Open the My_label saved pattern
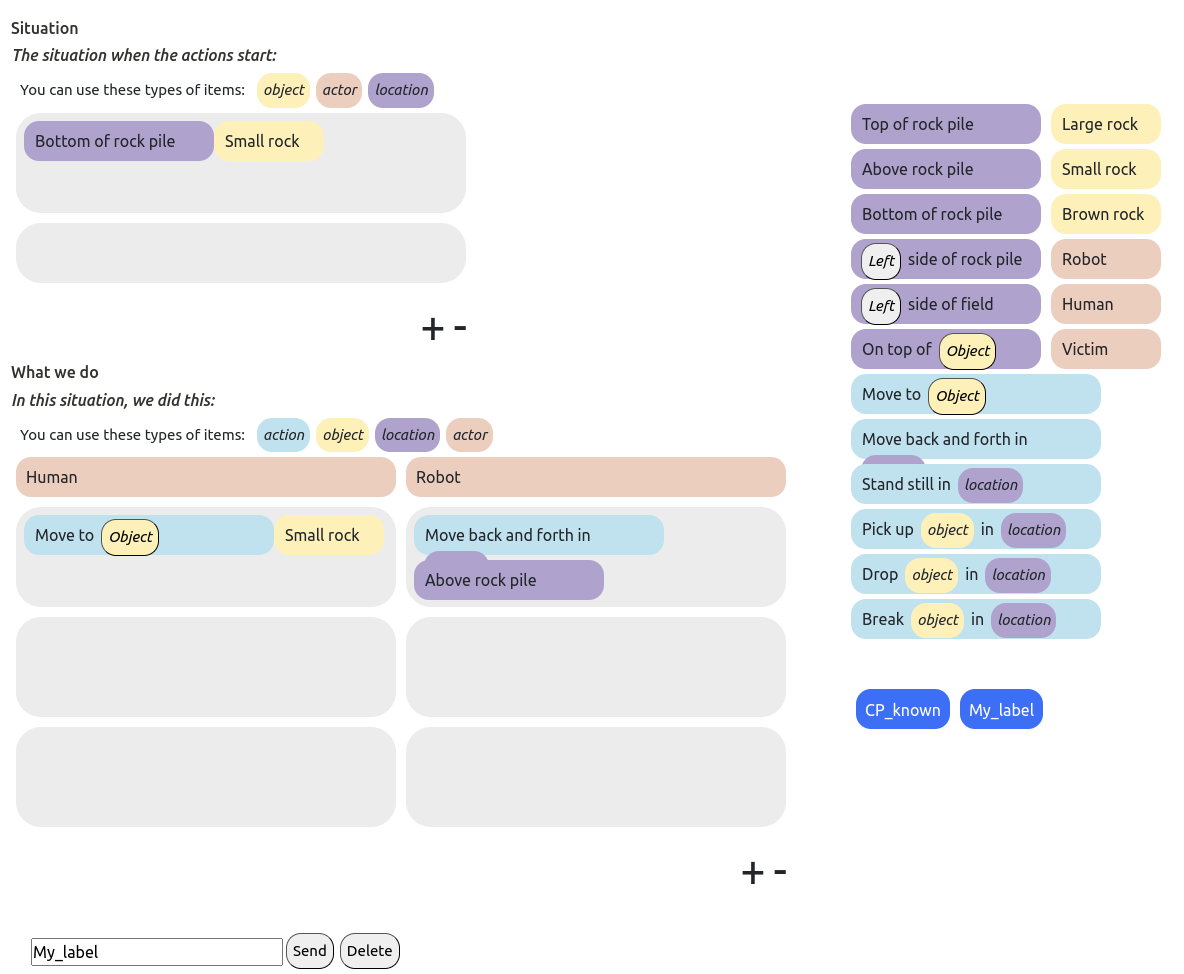 pos(1001,709)
